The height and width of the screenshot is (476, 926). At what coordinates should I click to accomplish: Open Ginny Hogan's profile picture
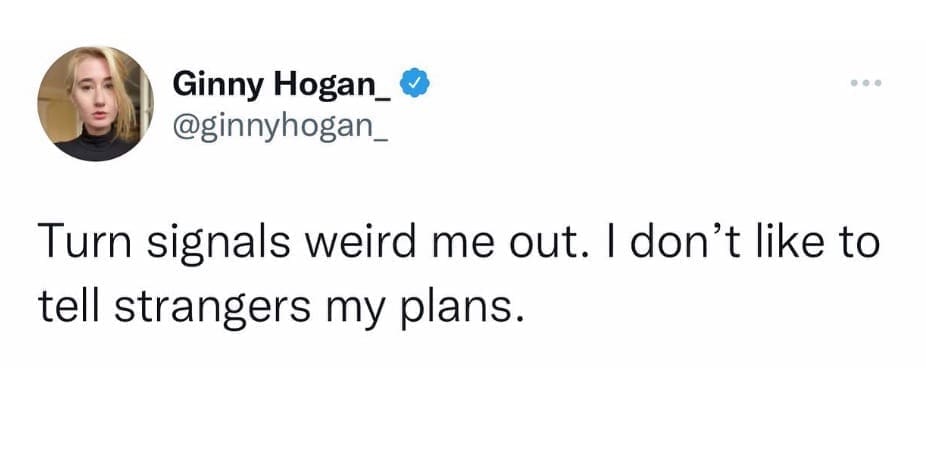[x=95, y=104]
